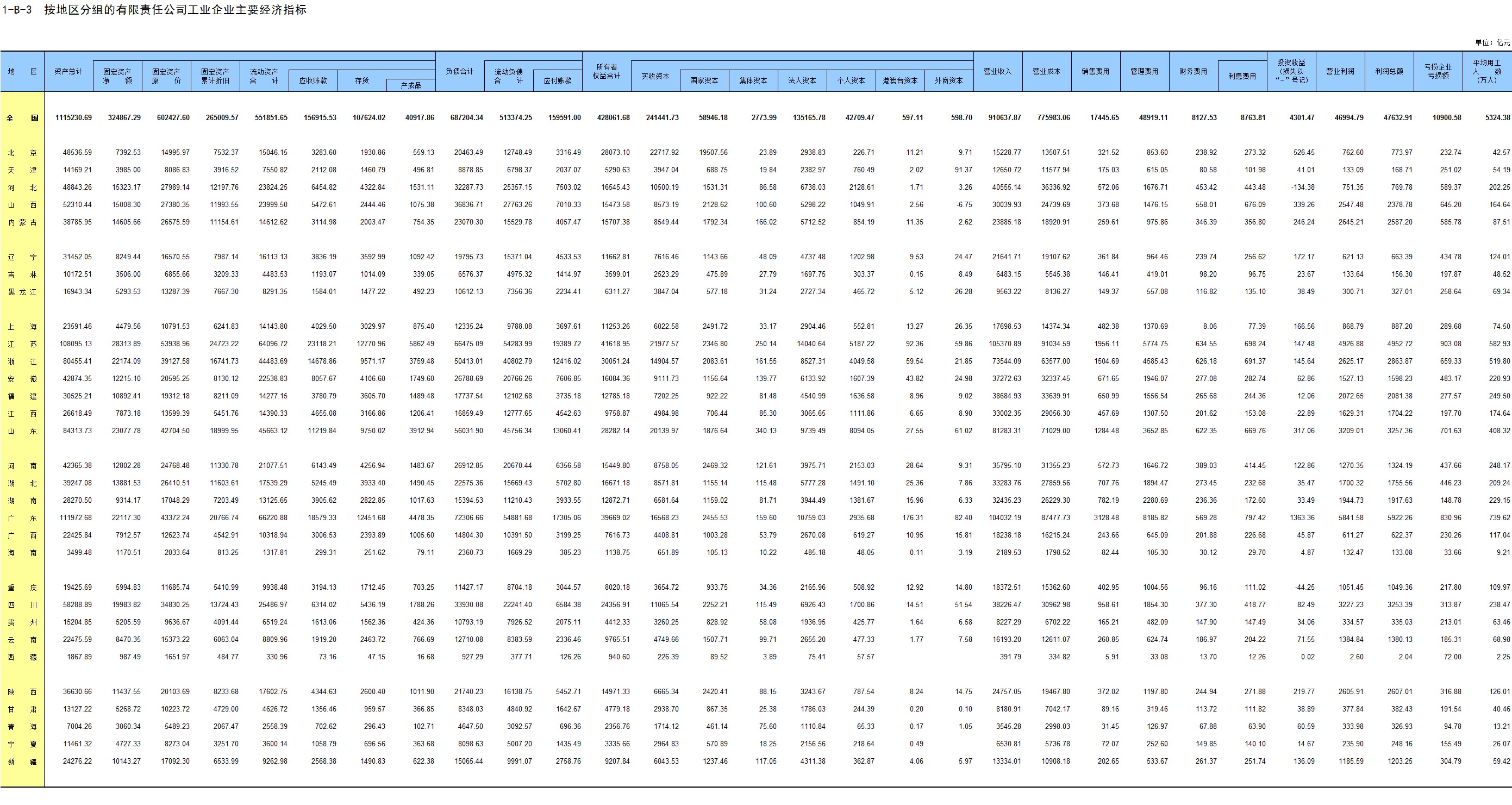Viewport: 1512px width, 805px height.
Task: Click the 北京 row label
Action: [x=22, y=153]
